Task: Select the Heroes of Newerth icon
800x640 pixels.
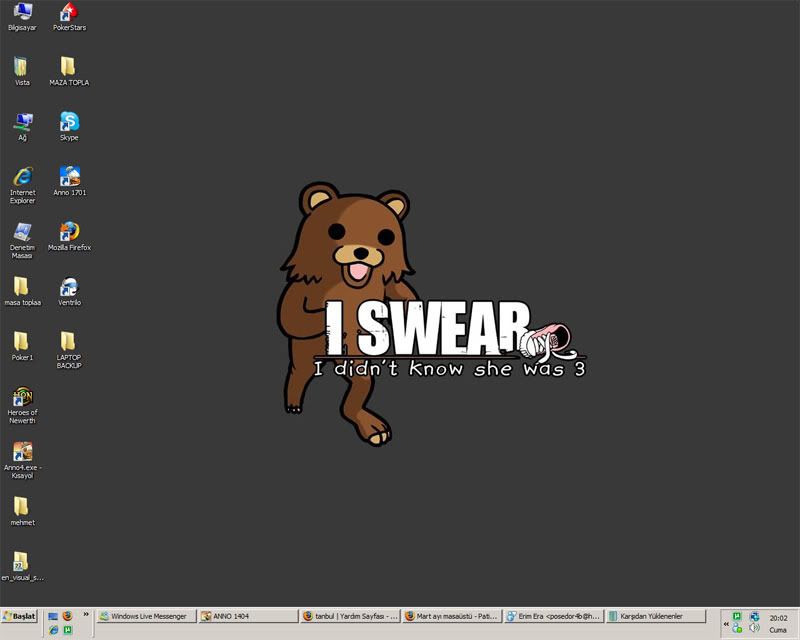Action: pyautogui.click(x=22, y=397)
